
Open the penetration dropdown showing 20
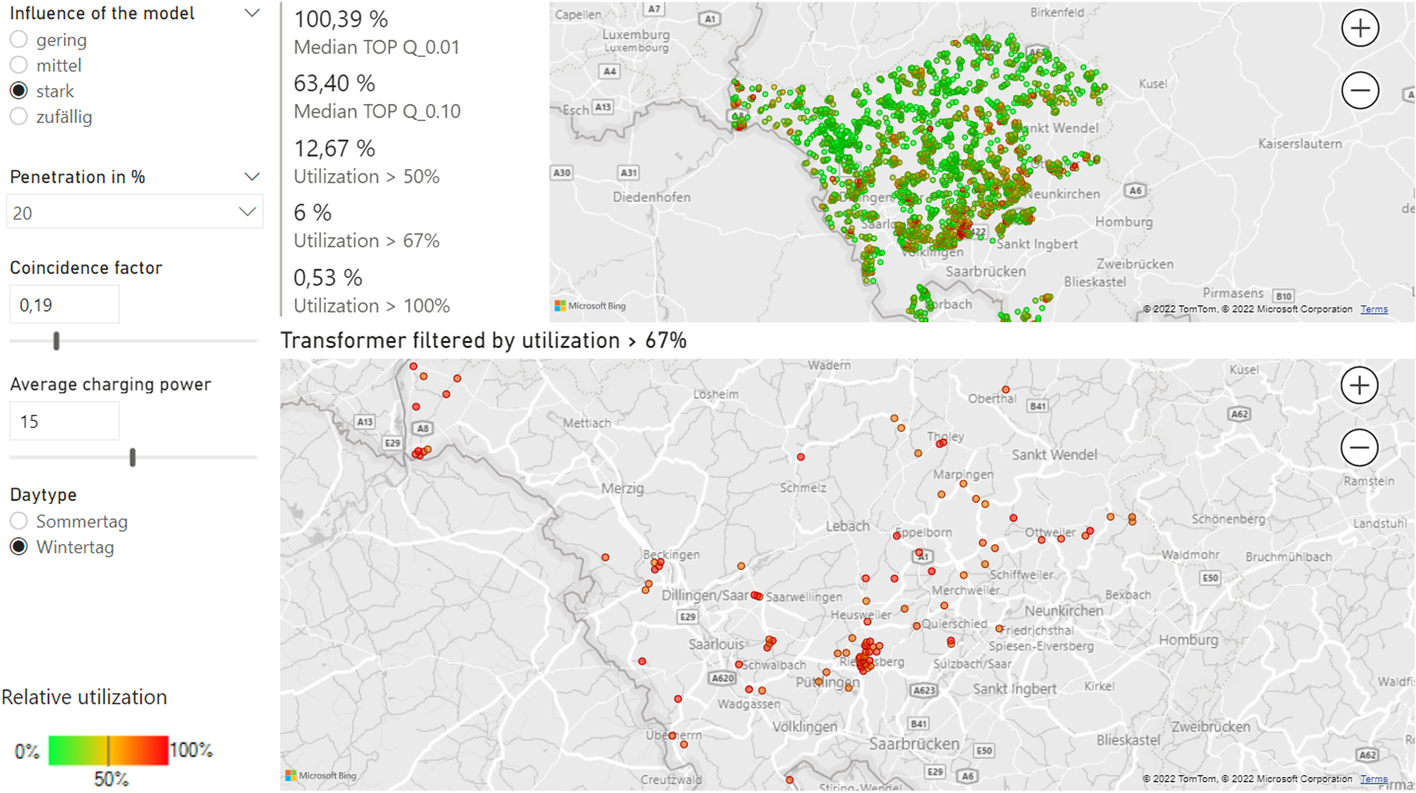(x=134, y=212)
